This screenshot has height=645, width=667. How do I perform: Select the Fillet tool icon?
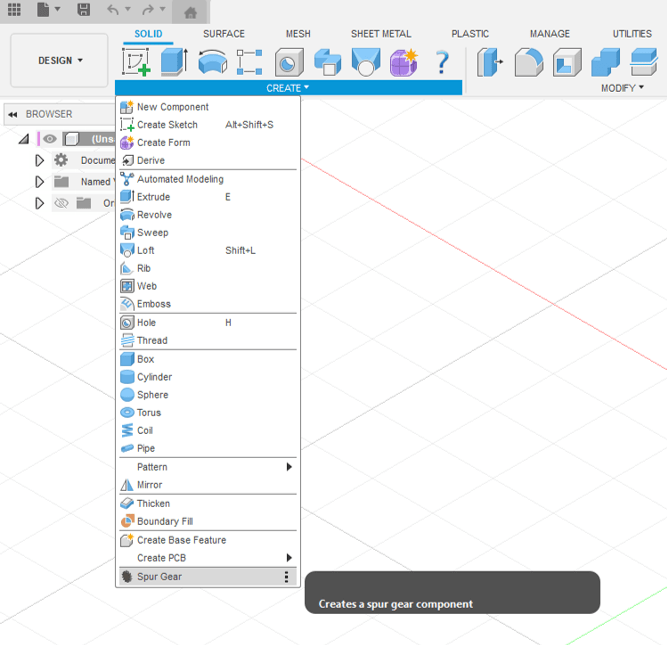tap(529, 62)
